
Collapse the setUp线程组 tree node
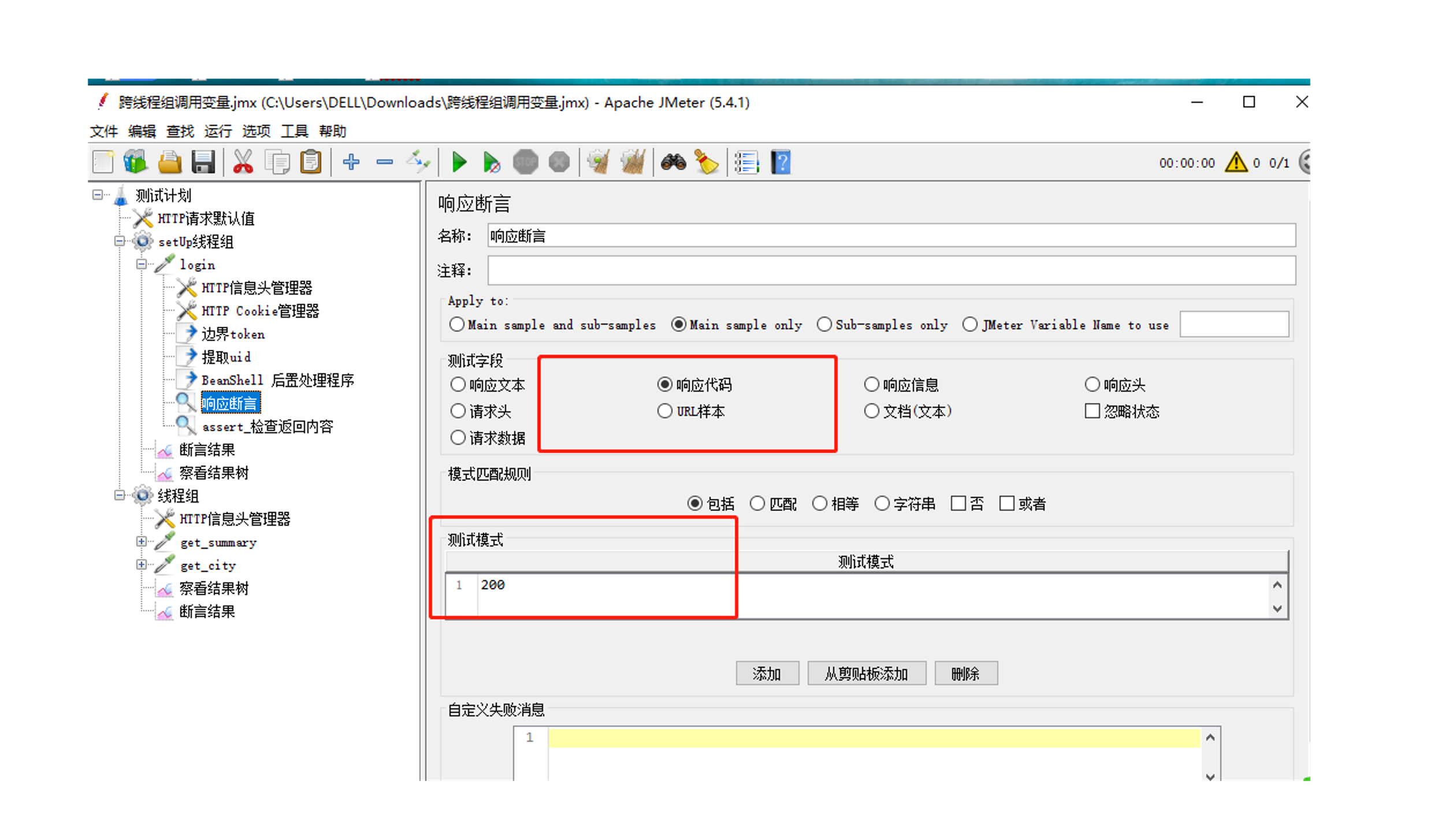point(120,241)
